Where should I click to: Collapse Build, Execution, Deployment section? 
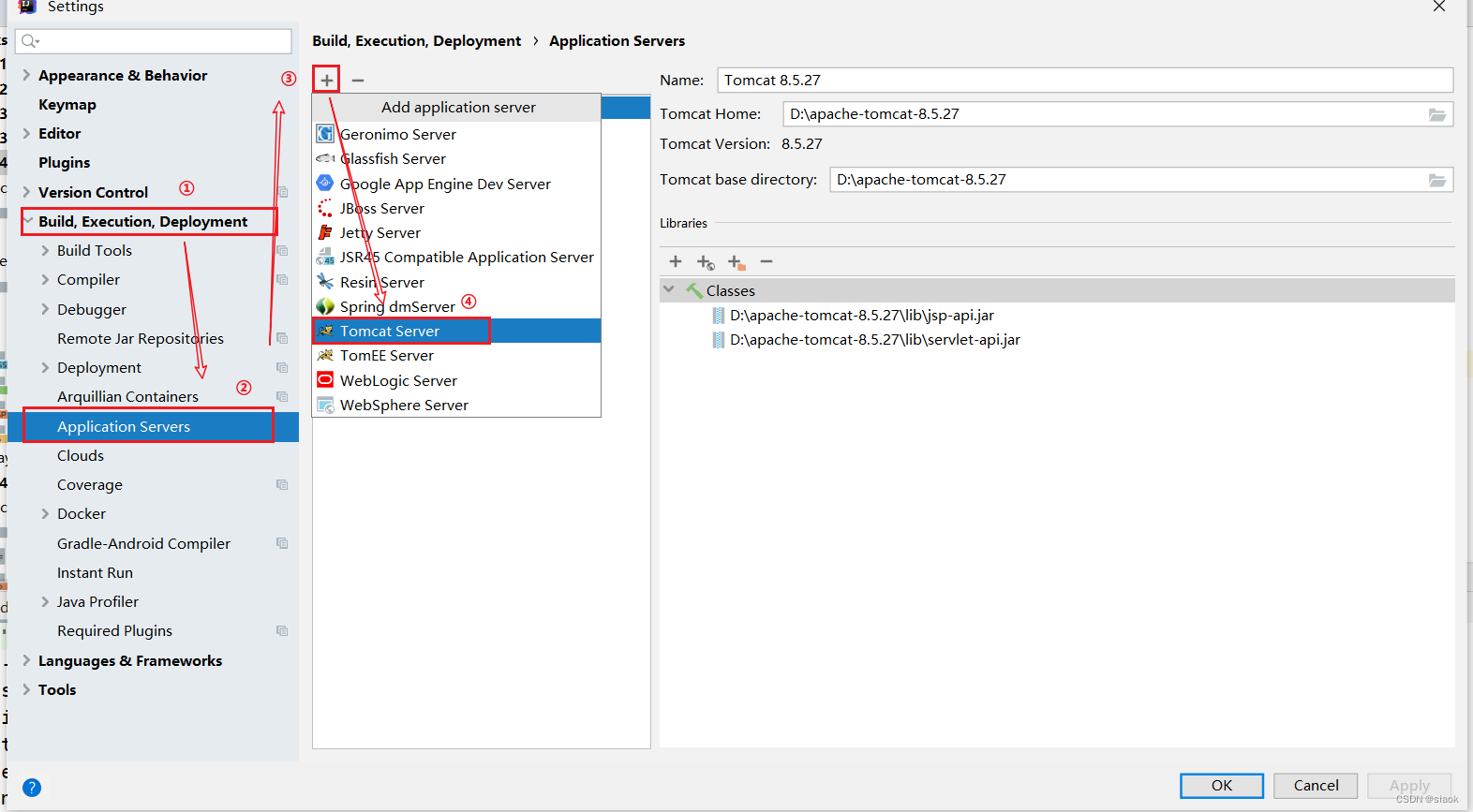click(x=28, y=221)
